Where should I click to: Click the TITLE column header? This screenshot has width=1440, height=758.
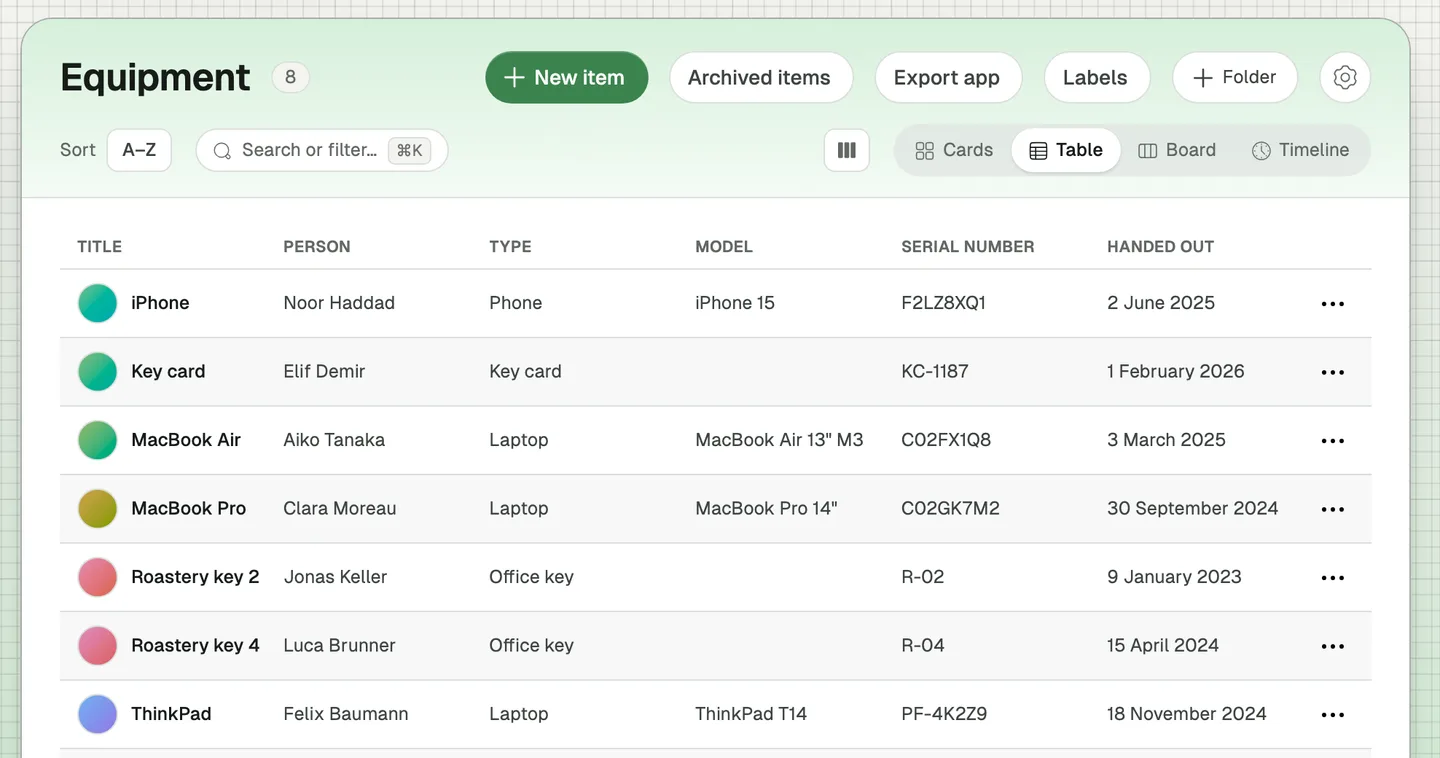[100, 247]
